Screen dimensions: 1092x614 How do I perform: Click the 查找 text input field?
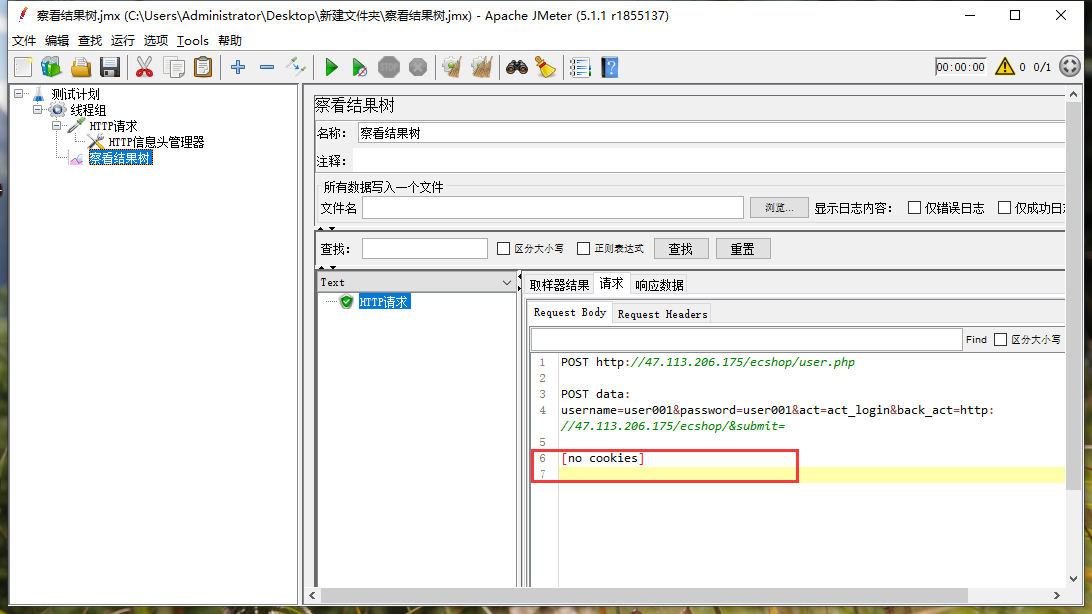point(425,249)
